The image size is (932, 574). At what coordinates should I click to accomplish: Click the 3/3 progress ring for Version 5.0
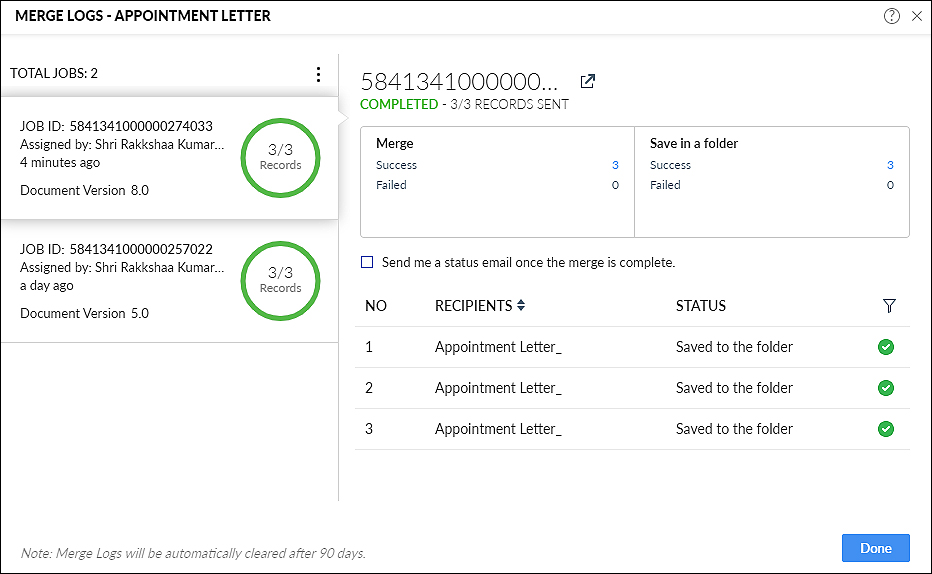[x=281, y=281]
